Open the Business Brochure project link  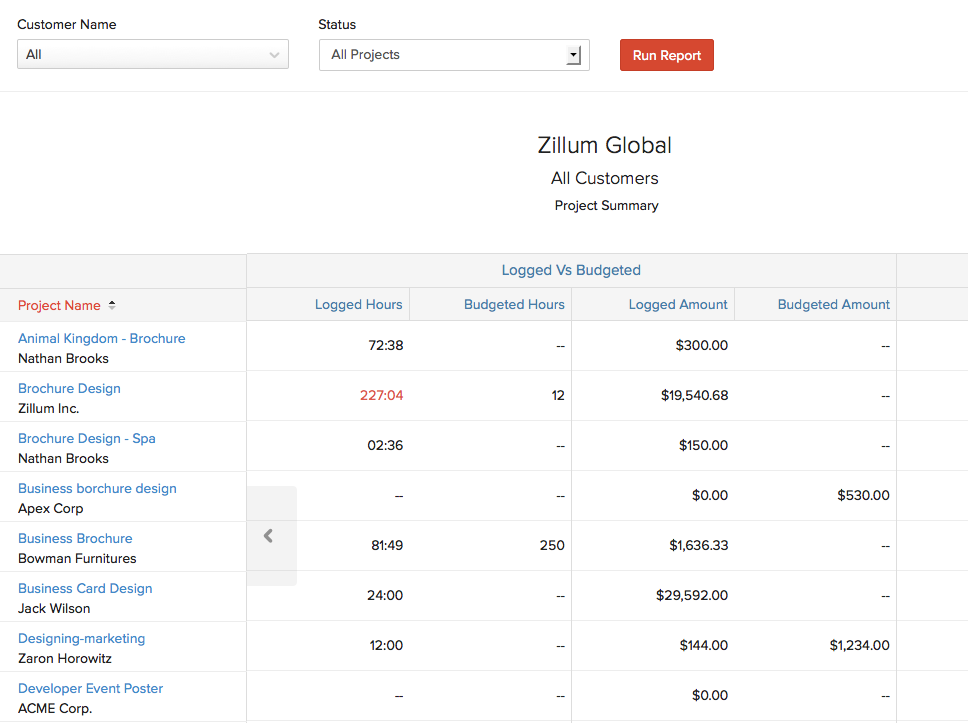tap(75, 539)
